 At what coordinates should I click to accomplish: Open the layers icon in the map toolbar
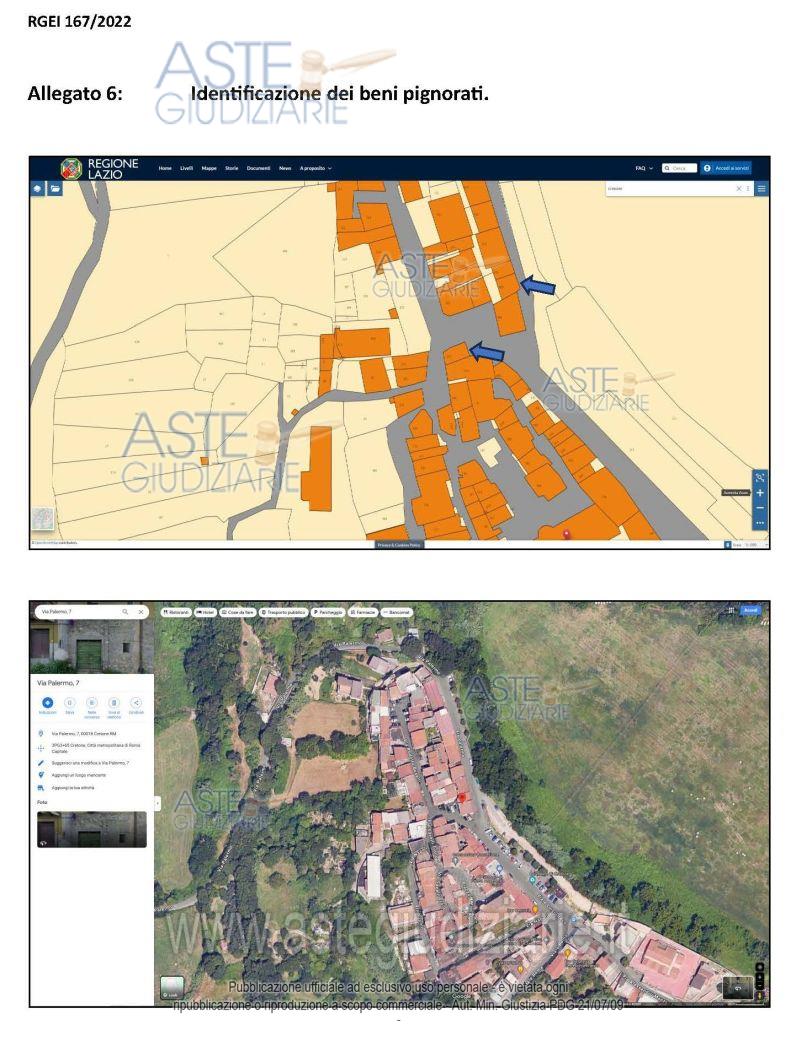39,188
